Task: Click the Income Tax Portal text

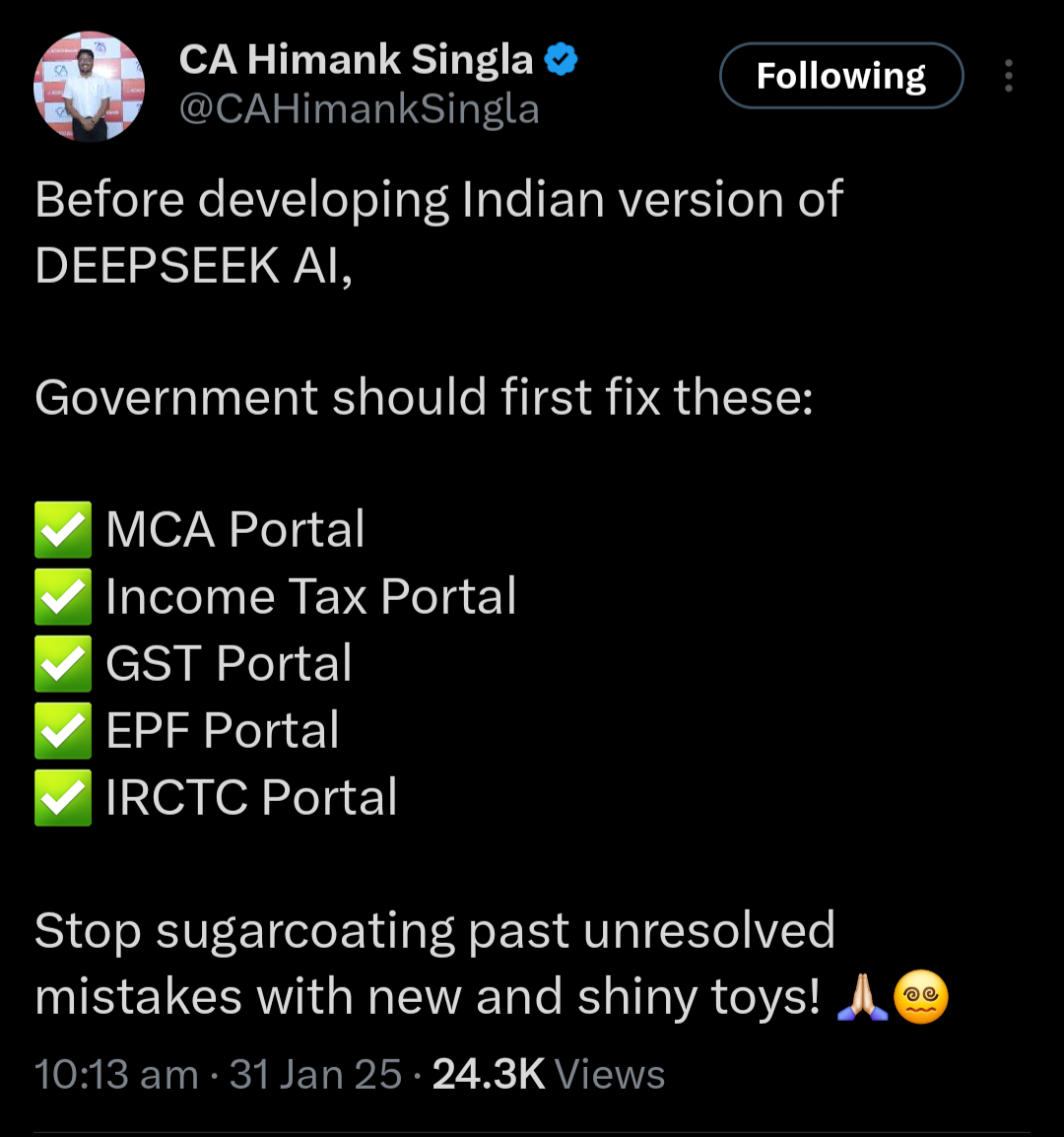Action: pos(310,597)
